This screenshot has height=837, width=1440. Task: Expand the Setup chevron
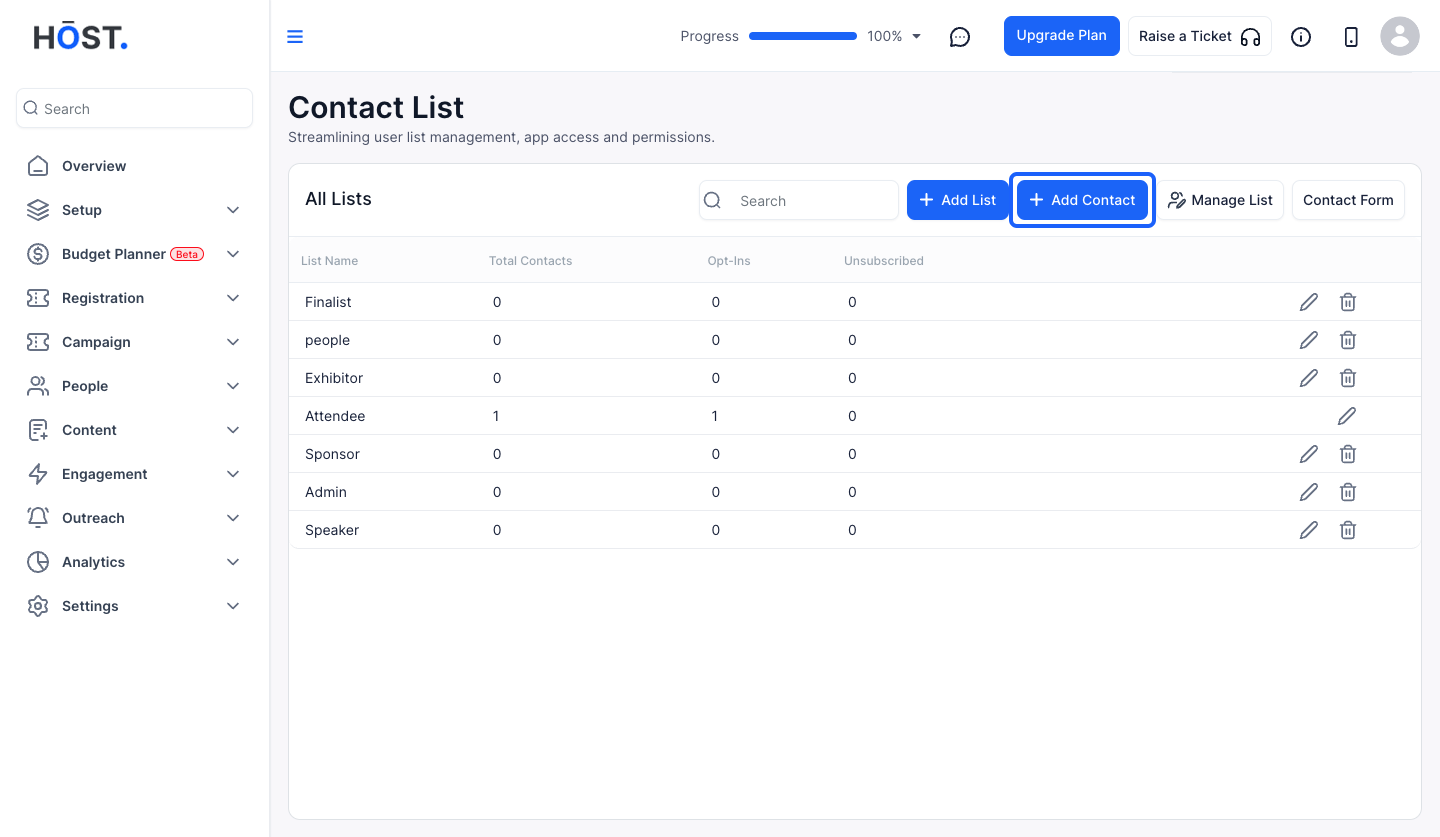[x=233, y=210]
